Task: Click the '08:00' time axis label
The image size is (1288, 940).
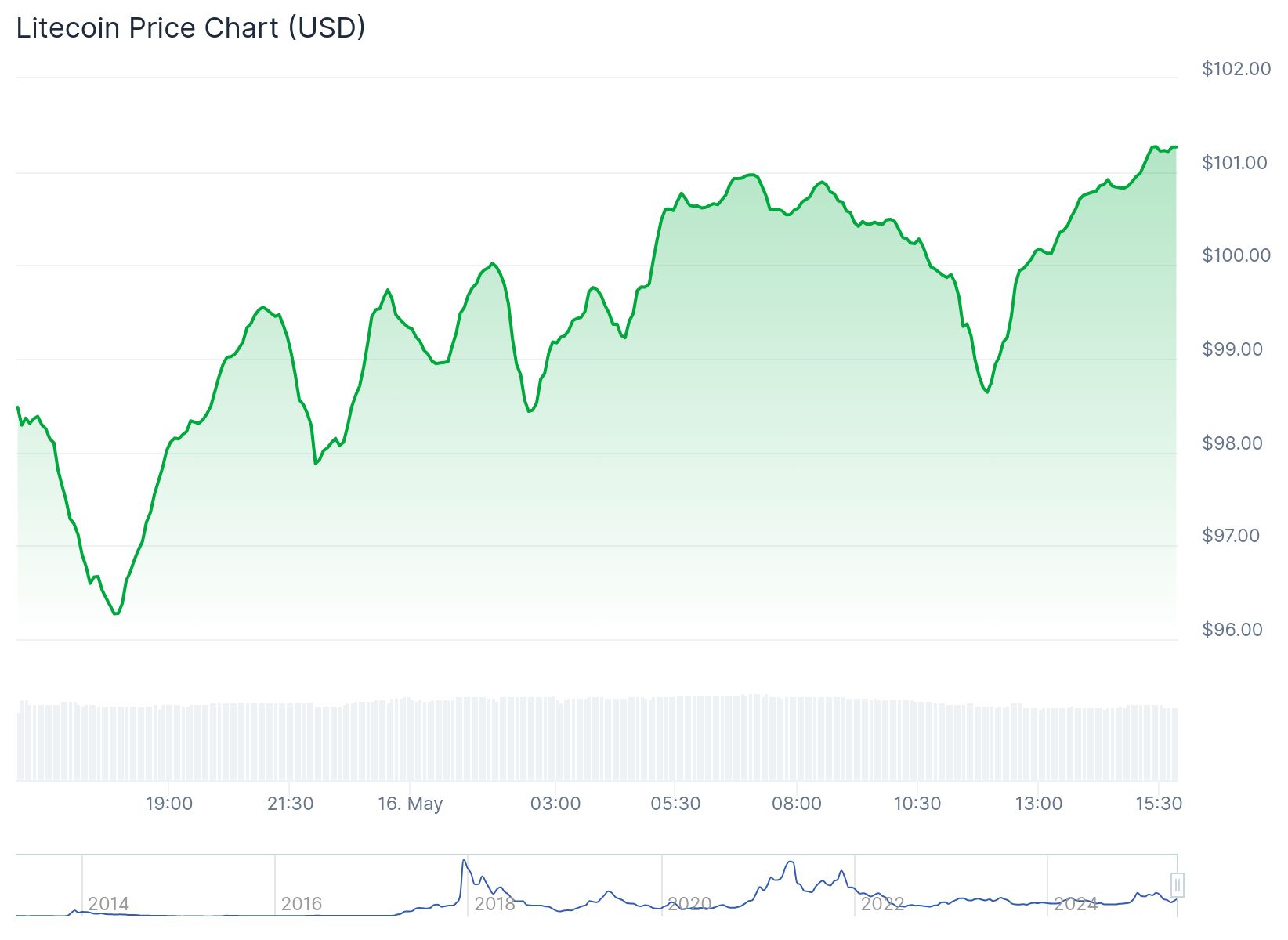Action: click(x=797, y=804)
